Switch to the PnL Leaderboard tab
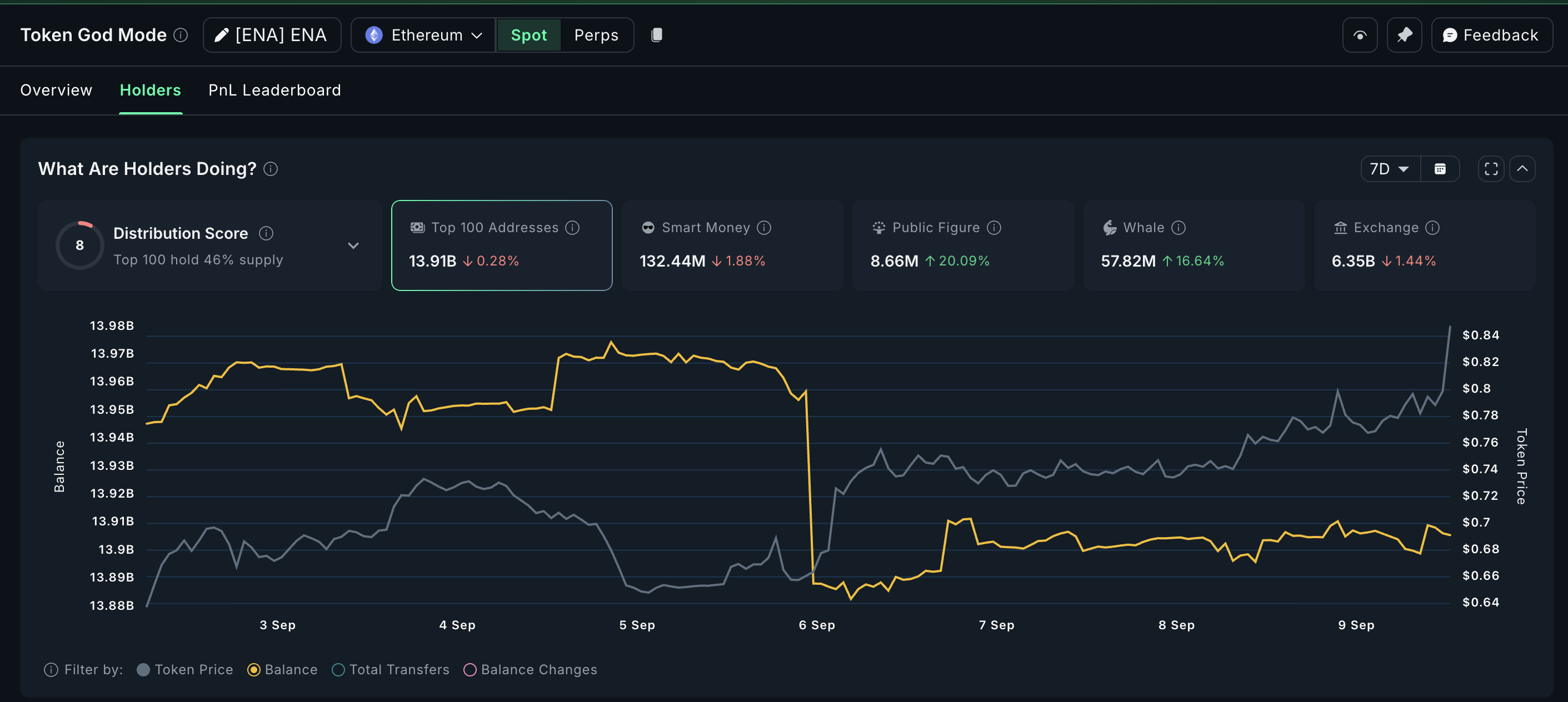This screenshot has width=1568, height=702. click(274, 90)
